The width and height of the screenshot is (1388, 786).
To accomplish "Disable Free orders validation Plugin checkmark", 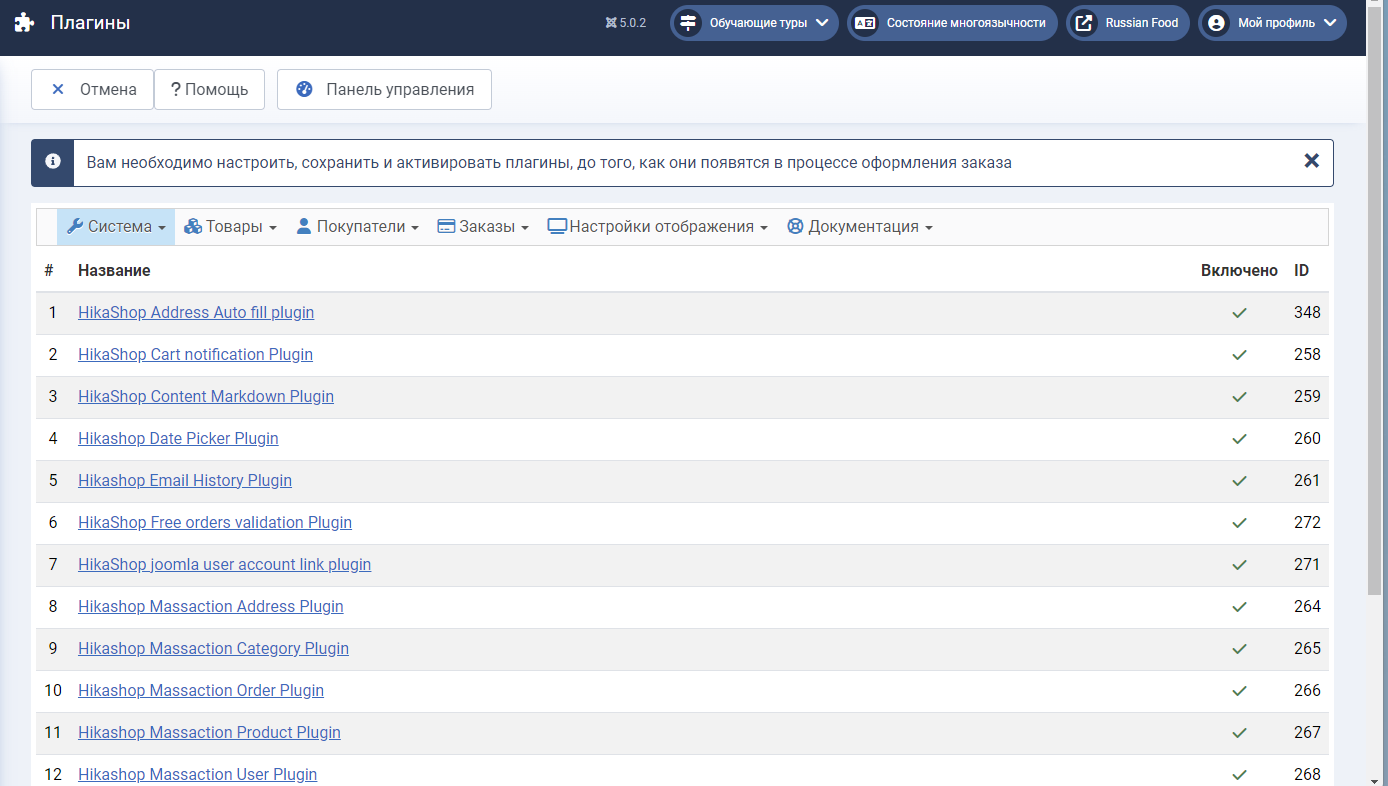I will (x=1240, y=523).
